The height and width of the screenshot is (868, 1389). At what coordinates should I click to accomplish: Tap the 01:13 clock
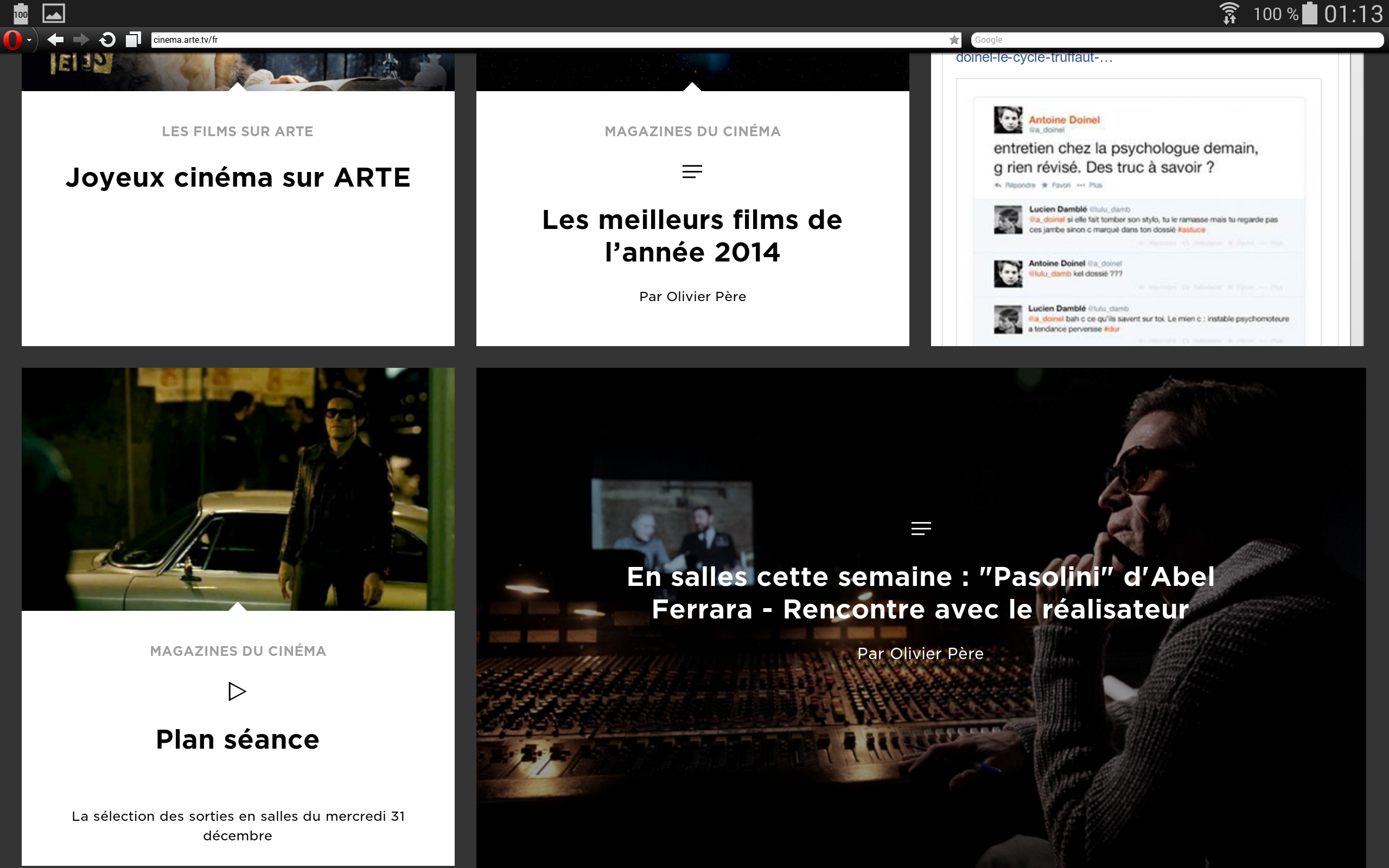pyautogui.click(x=1353, y=14)
